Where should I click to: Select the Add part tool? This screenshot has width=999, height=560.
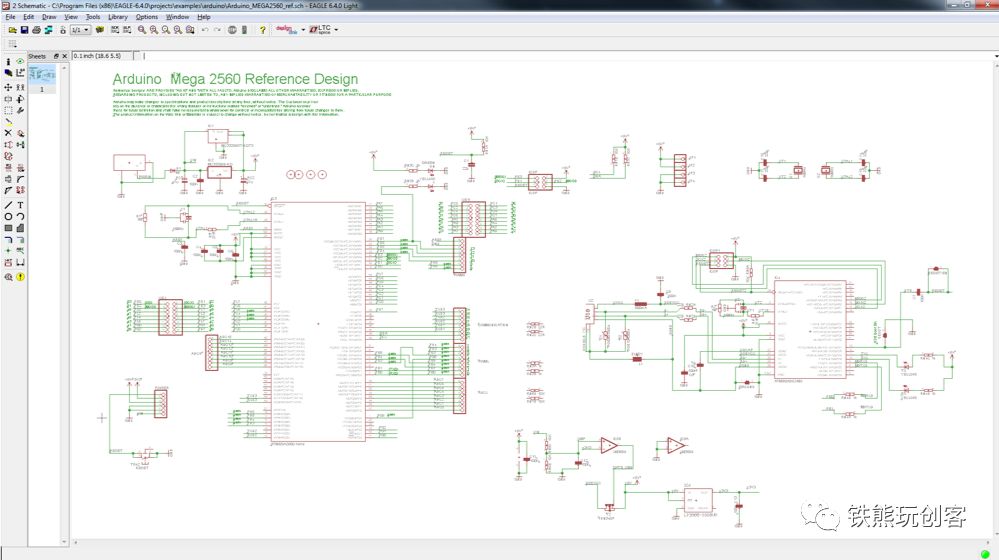coord(20,133)
